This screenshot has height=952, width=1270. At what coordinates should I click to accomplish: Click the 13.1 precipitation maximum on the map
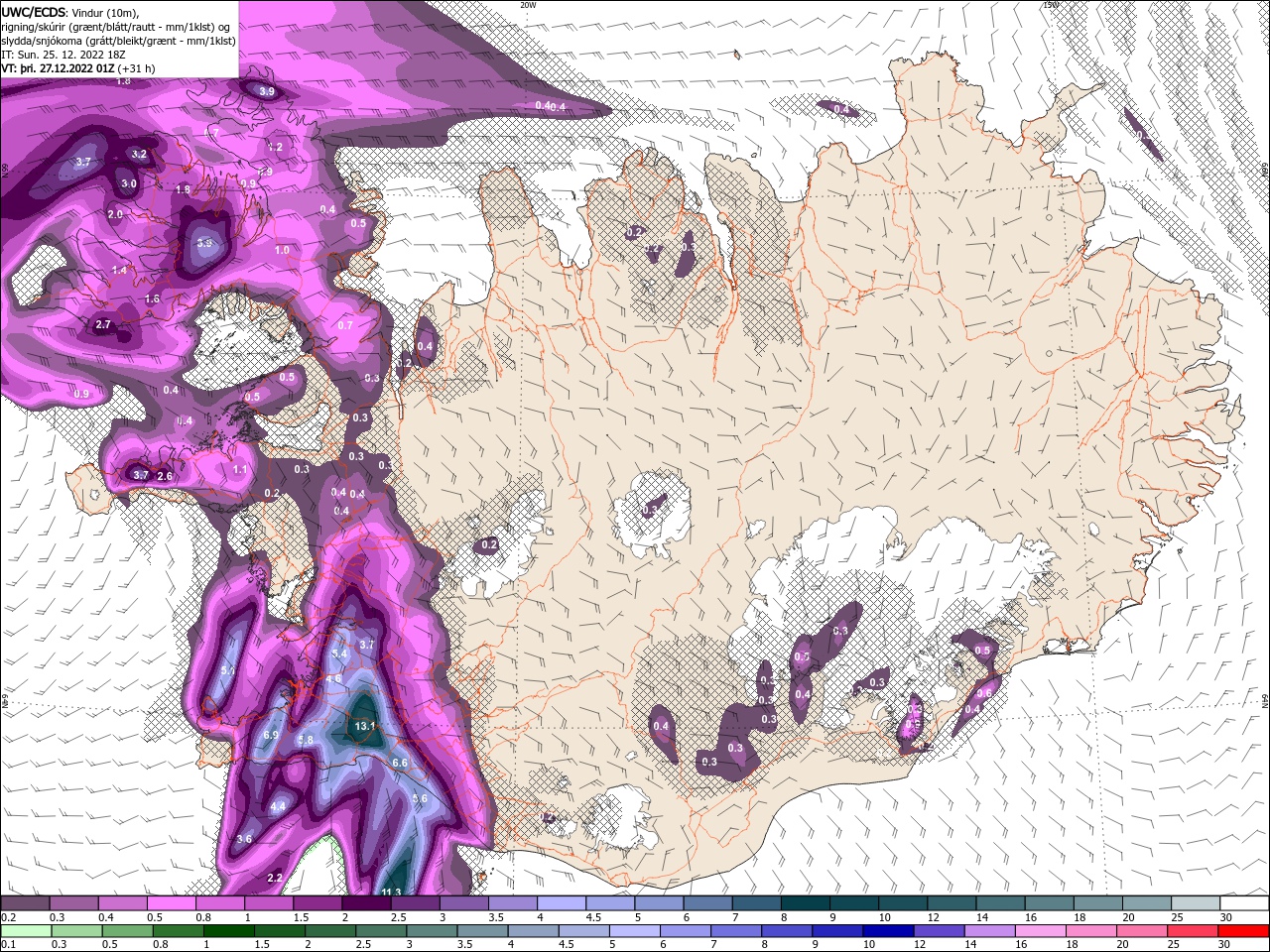364,726
